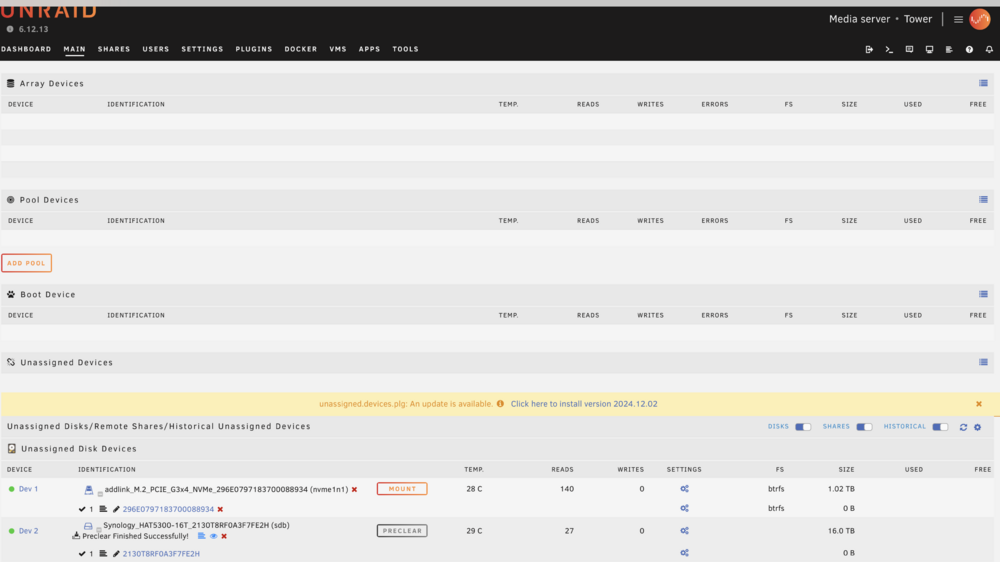Click script icon beside 2130T8RF0A3F7FE2H
This screenshot has height=562, width=1000.
click(x=103, y=554)
